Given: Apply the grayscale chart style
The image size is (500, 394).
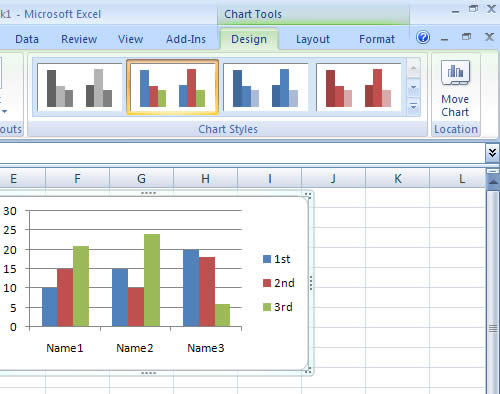Looking at the screenshot, I should 79,87.
